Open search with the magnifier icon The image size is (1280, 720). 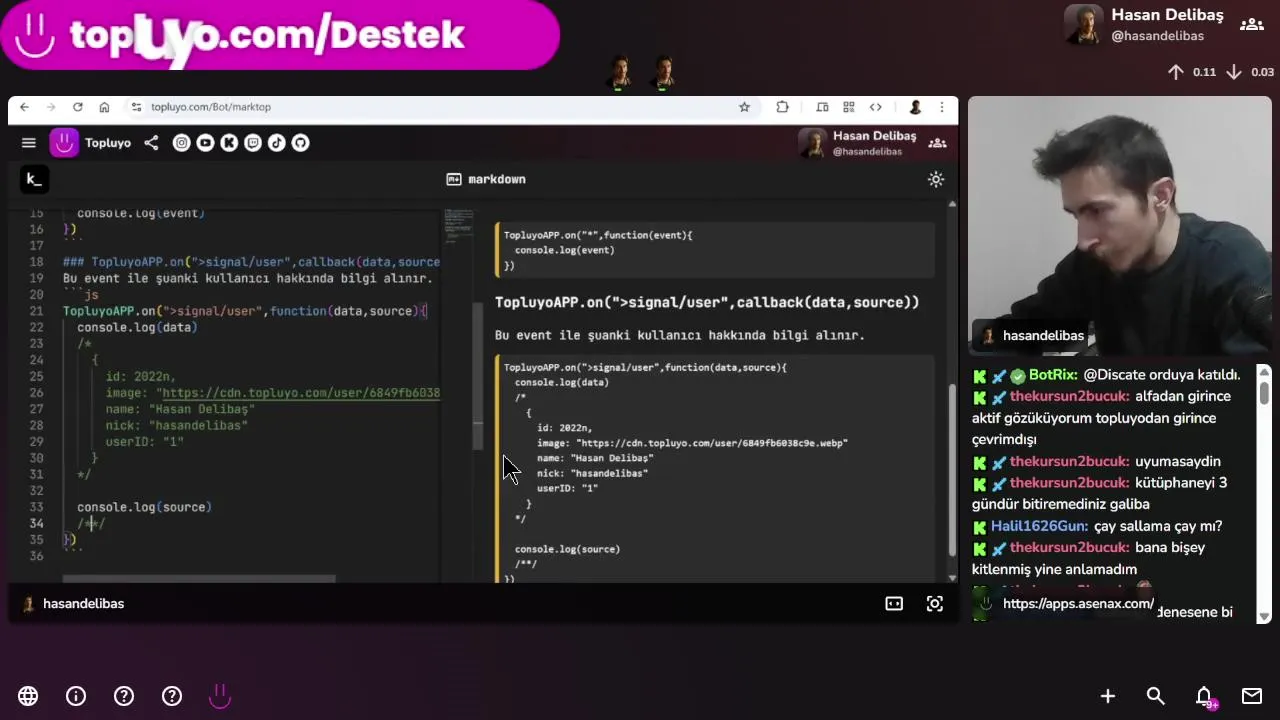pyautogui.click(x=1156, y=696)
